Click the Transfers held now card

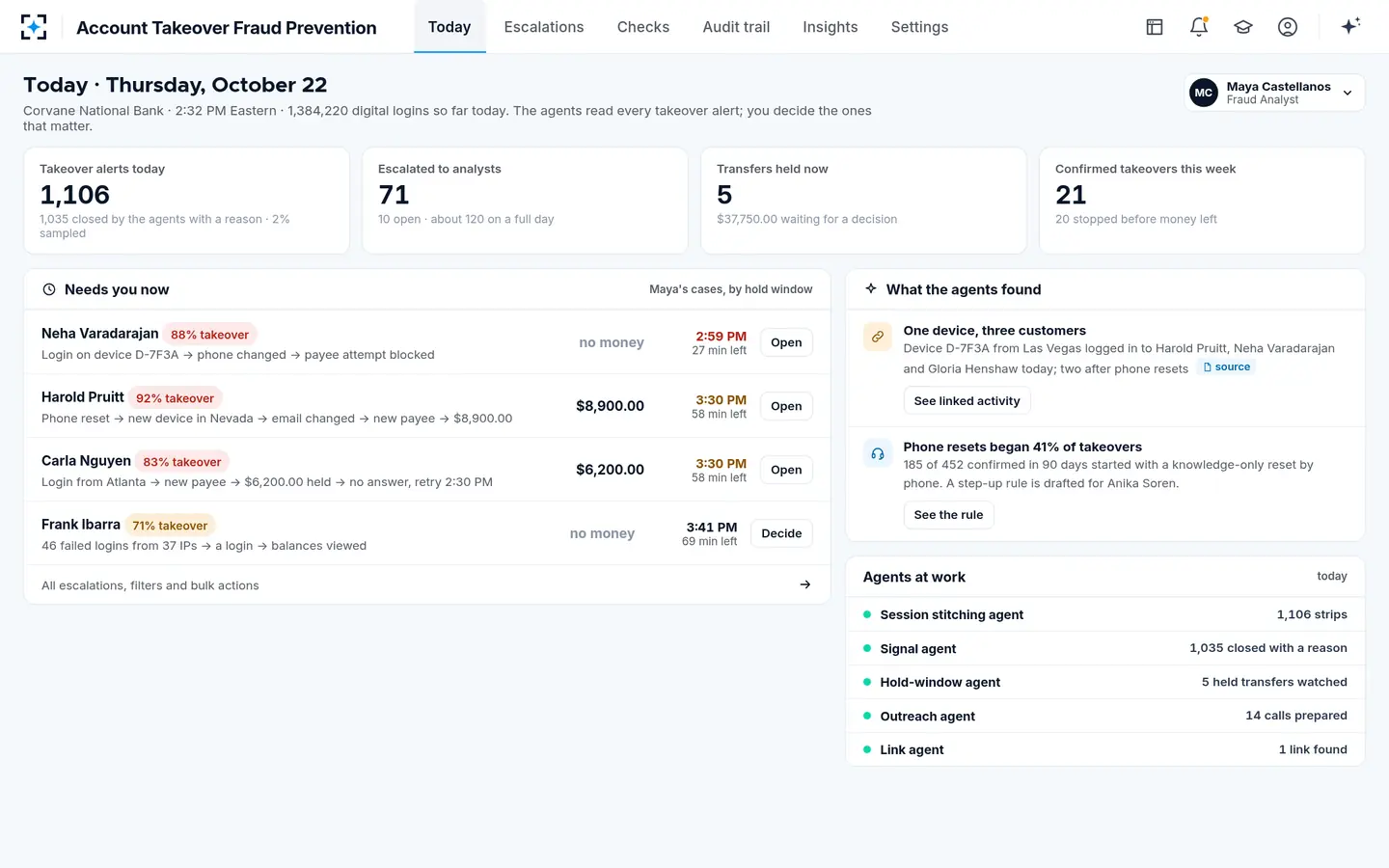[863, 201]
